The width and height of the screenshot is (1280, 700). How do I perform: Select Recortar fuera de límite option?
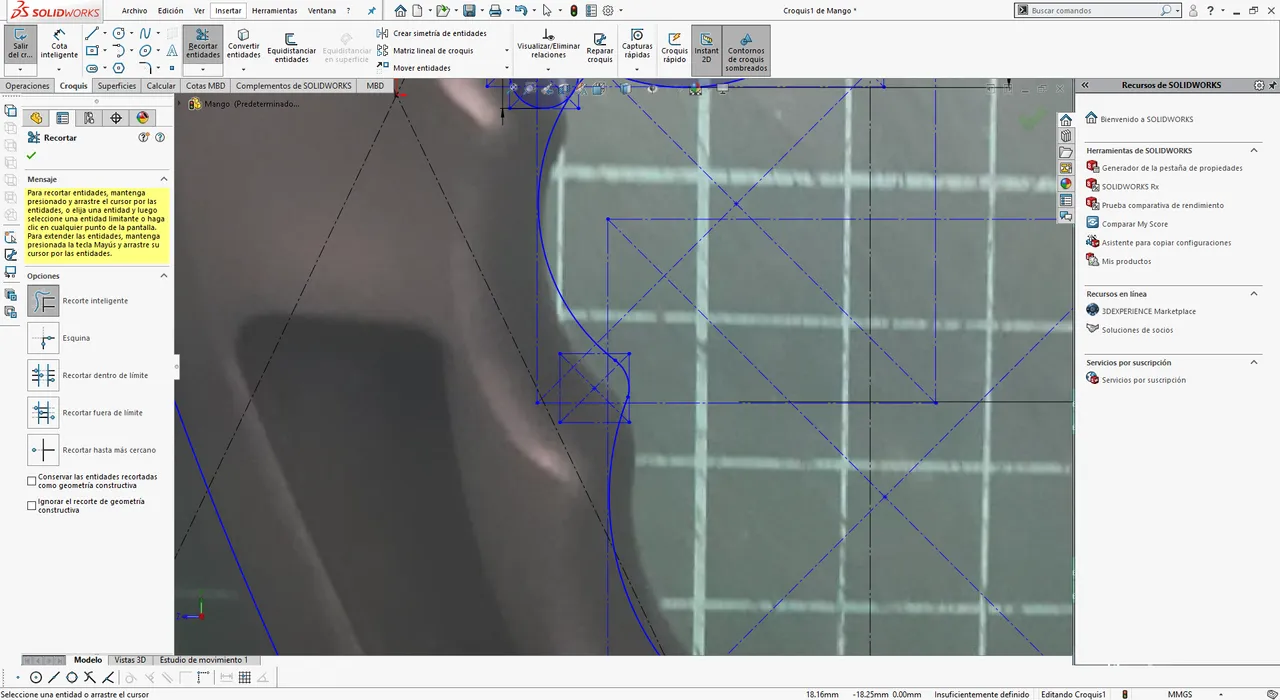pyautogui.click(x=43, y=412)
